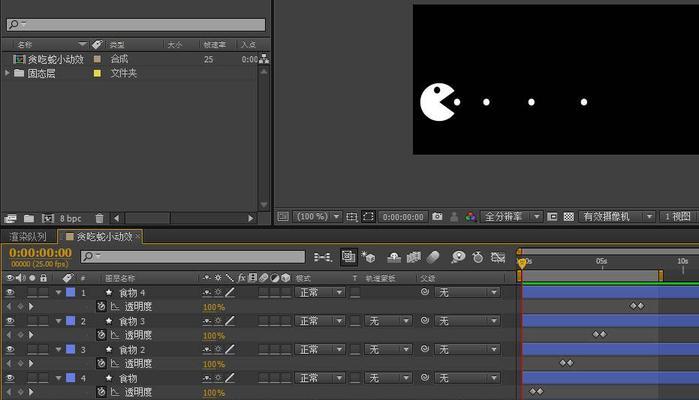Open the 名称 column sort arrow
699x400 pixels.
[x=82, y=44]
